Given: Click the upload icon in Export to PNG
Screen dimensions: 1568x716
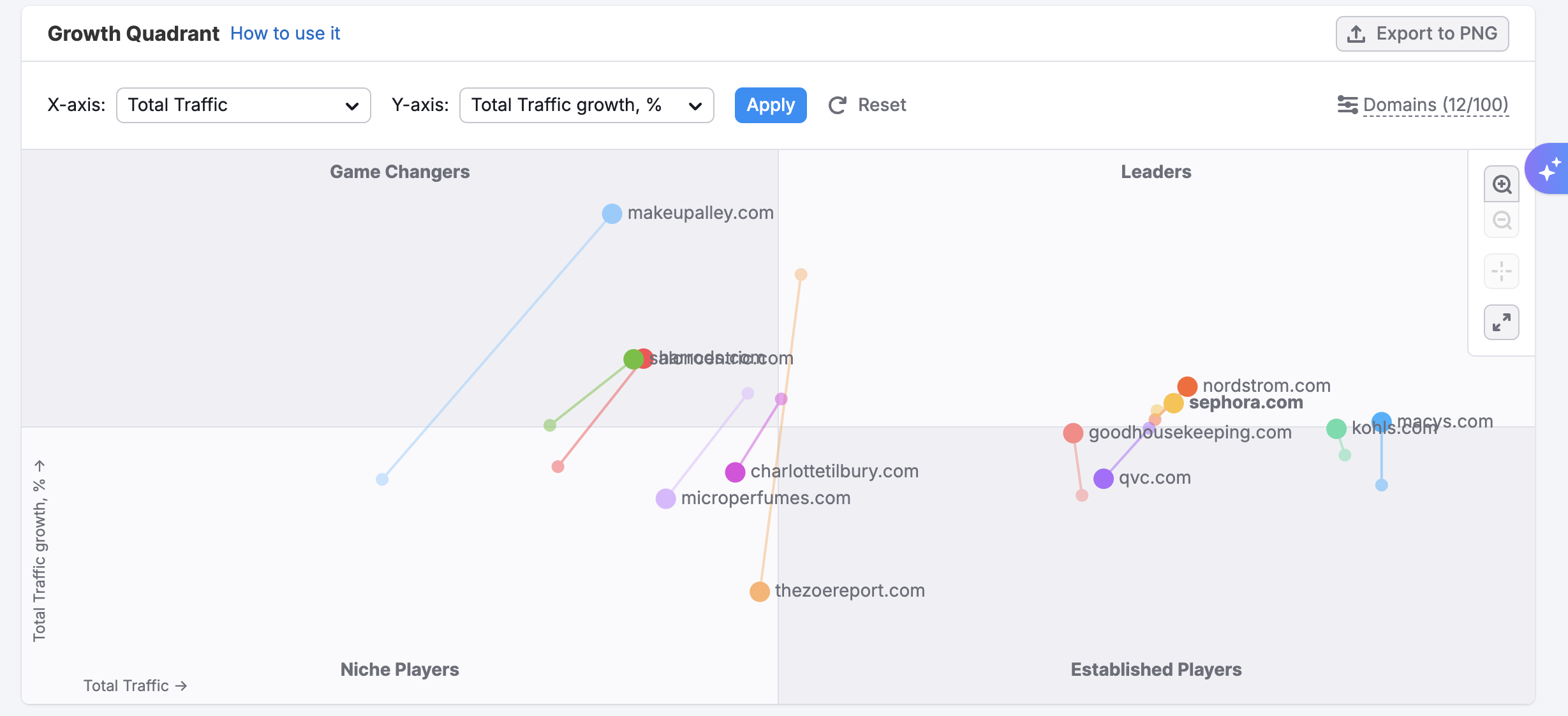Looking at the screenshot, I should (x=1356, y=34).
